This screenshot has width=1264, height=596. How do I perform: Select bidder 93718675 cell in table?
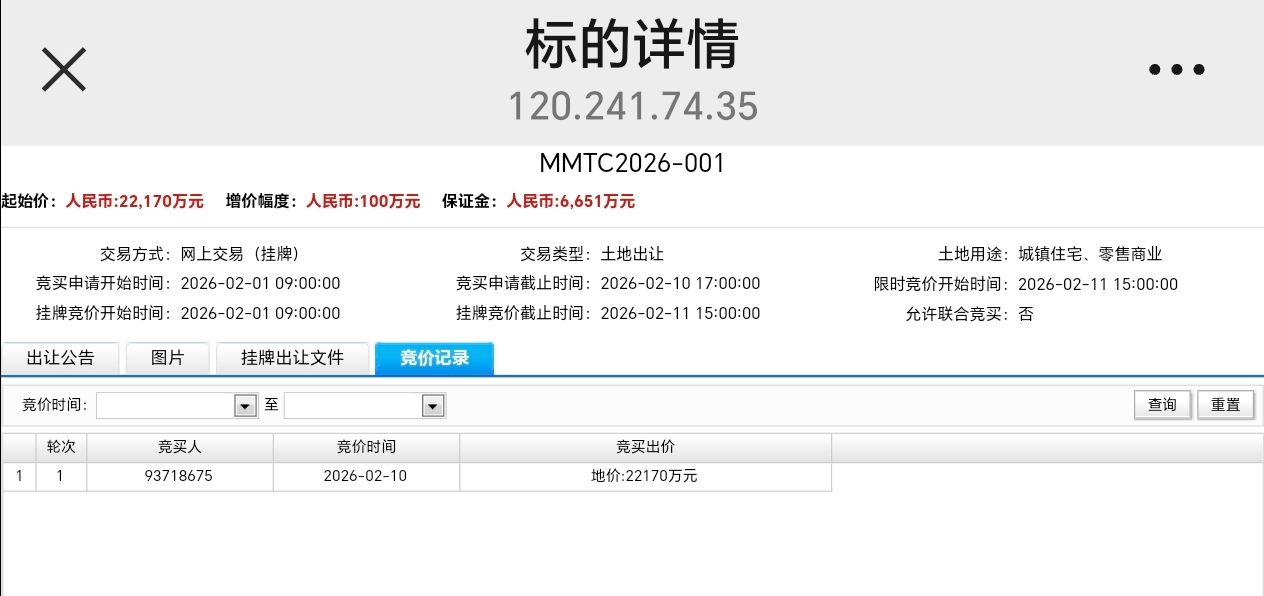[x=179, y=476]
